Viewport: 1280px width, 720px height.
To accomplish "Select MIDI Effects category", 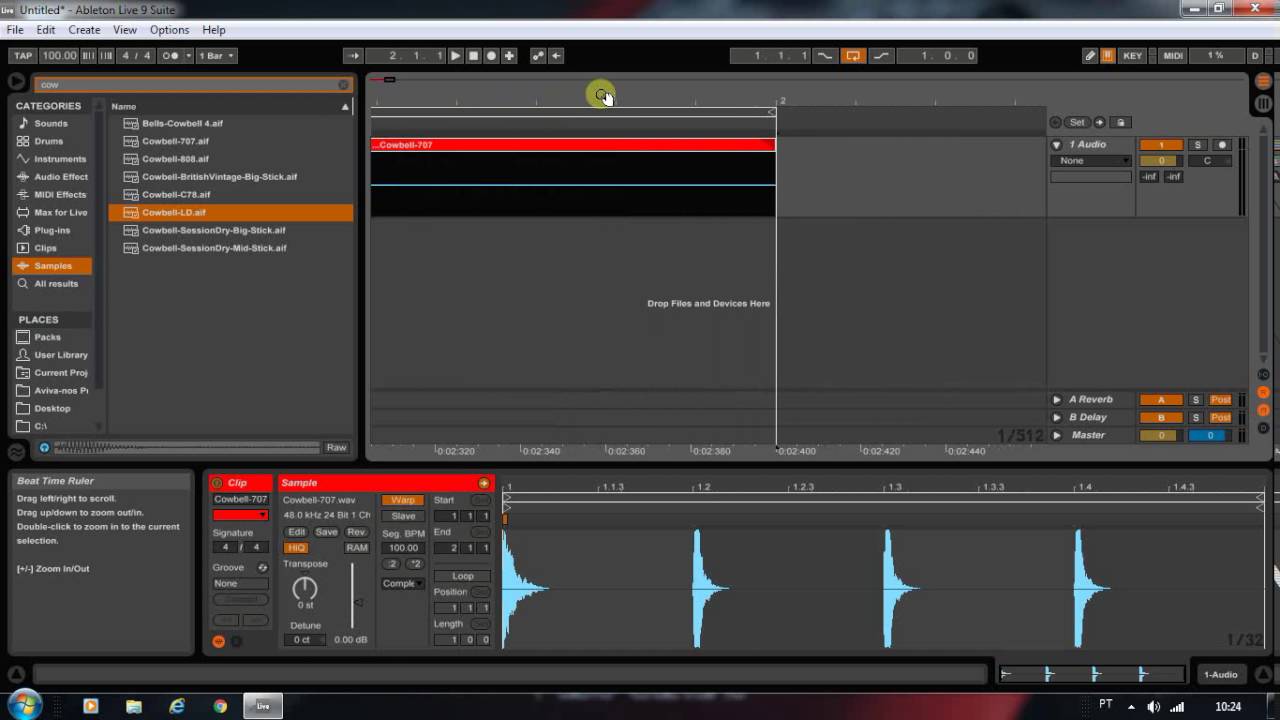I will pyautogui.click(x=60, y=195).
